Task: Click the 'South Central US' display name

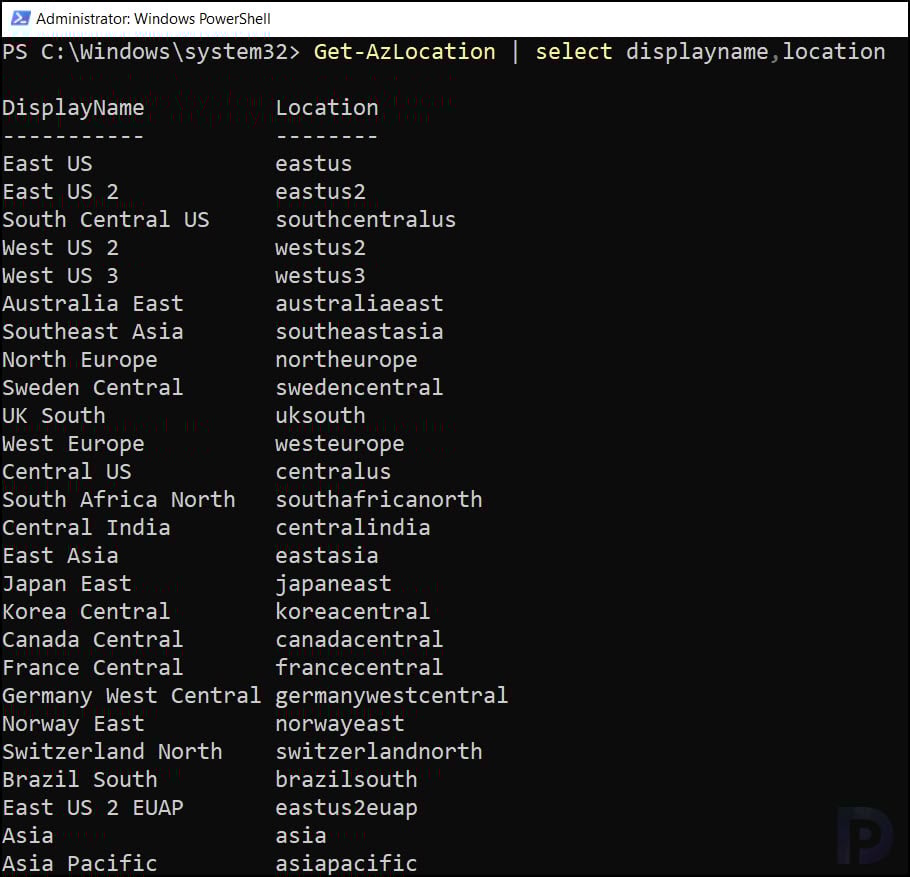Action: click(x=106, y=219)
